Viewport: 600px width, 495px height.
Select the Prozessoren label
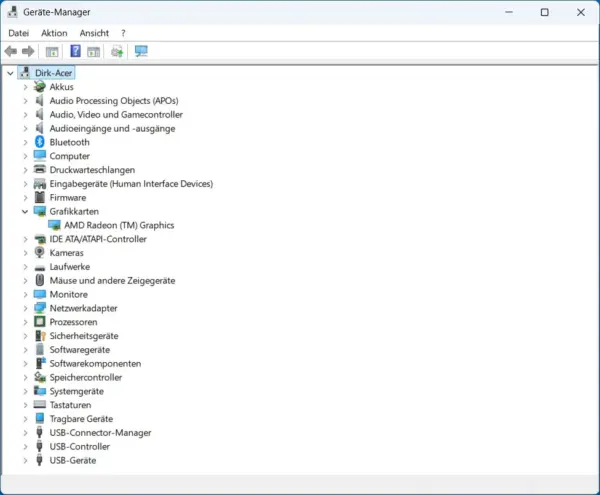73,322
